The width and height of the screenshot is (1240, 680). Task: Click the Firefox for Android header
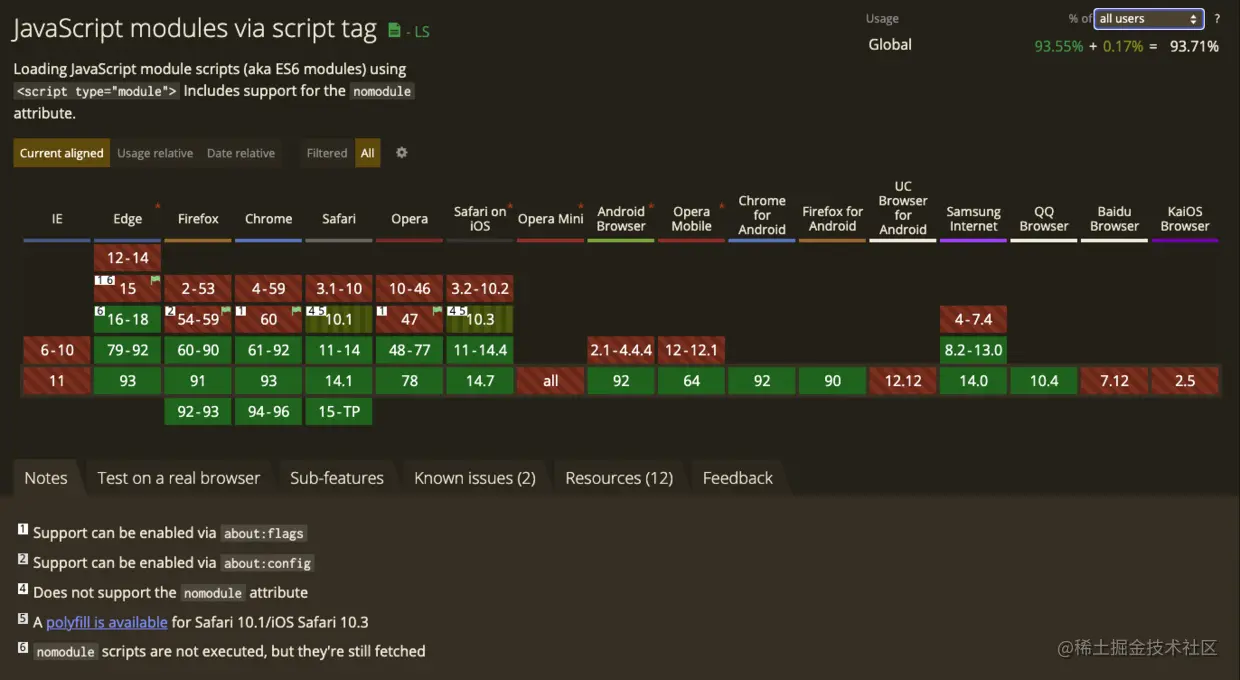[x=832, y=219]
